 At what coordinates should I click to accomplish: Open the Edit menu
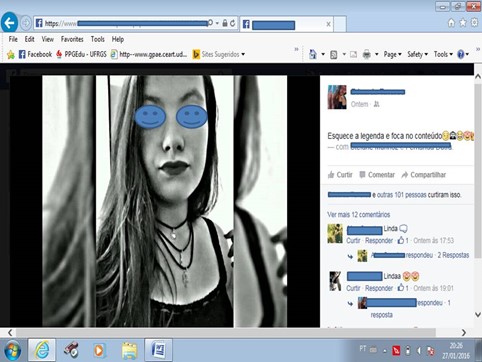(29, 39)
